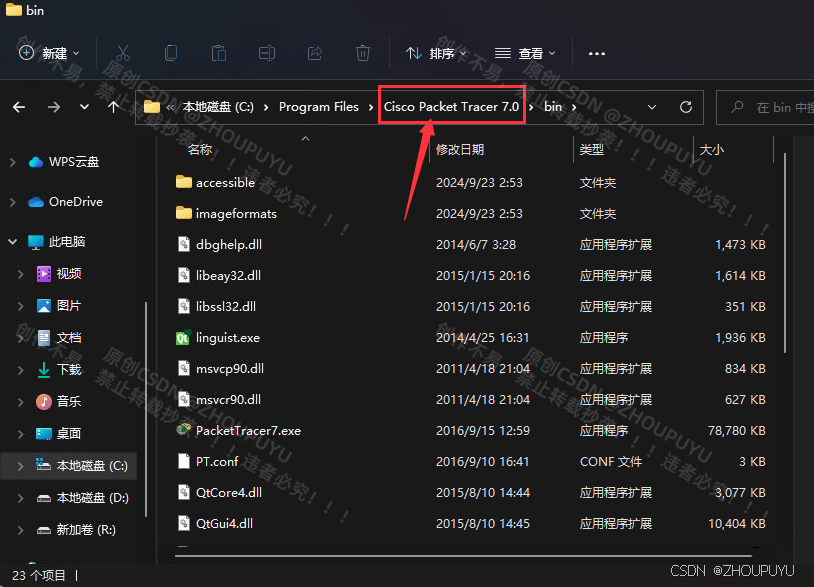Expand the 图片 tree node
The height and width of the screenshot is (587, 814).
(20, 306)
